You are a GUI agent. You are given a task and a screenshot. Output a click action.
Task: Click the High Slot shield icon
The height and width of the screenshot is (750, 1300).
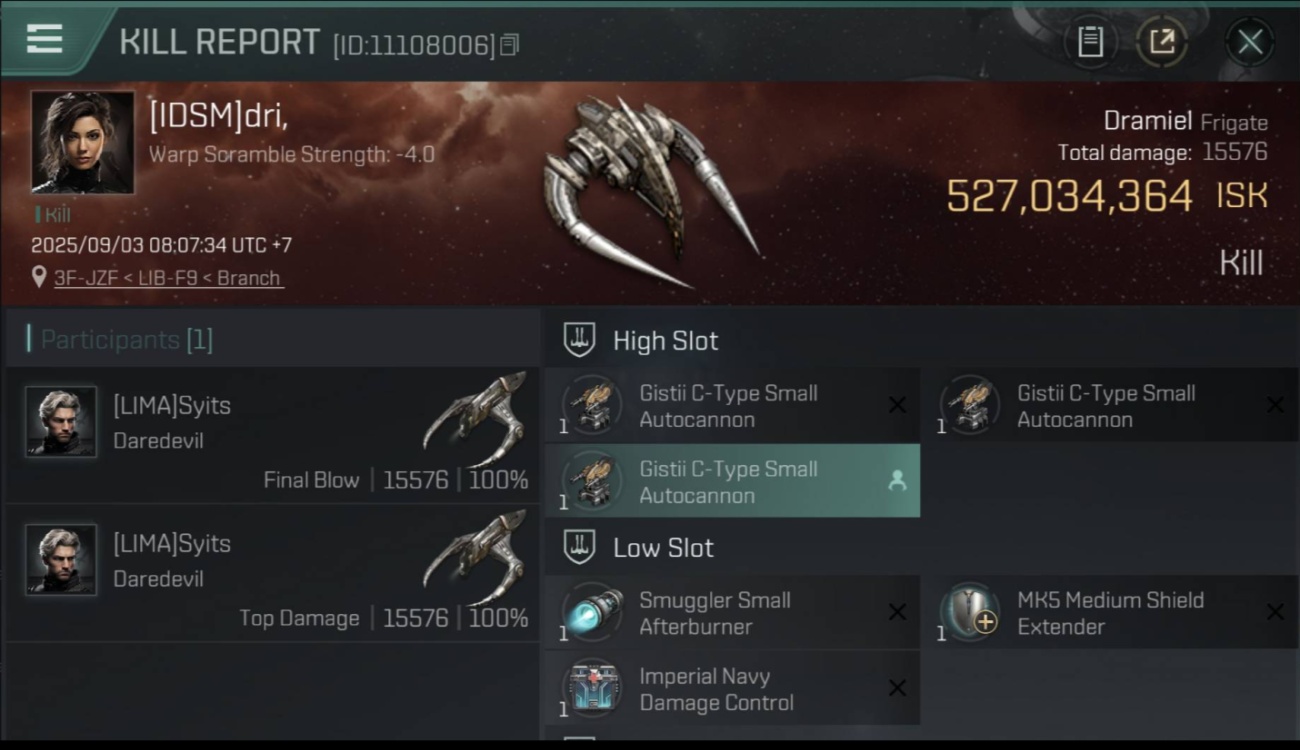point(580,340)
